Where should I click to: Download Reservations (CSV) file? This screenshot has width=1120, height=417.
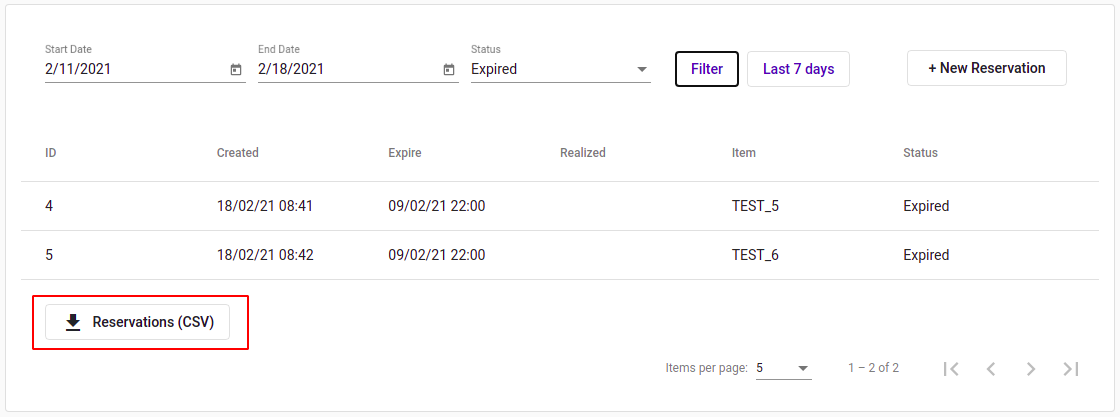tap(139, 322)
